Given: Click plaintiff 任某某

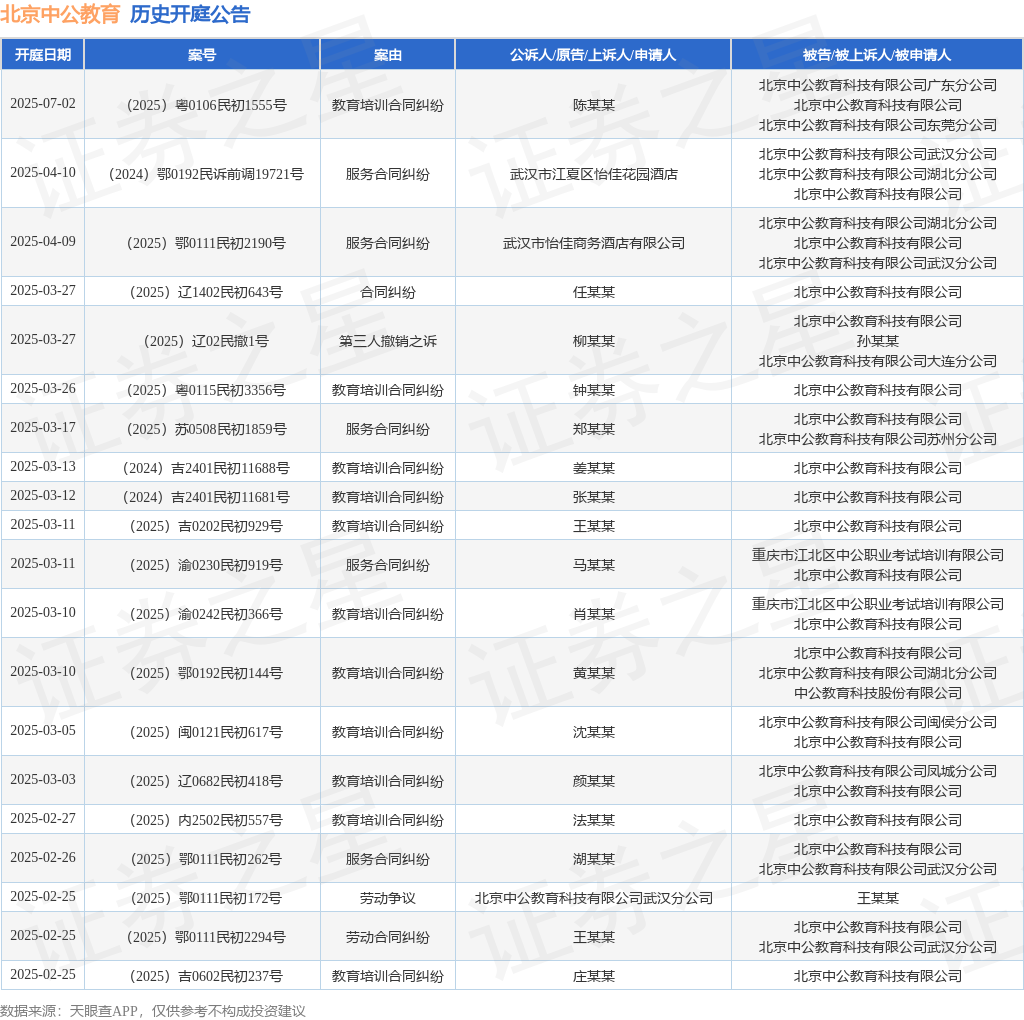Looking at the screenshot, I should 594,293.
